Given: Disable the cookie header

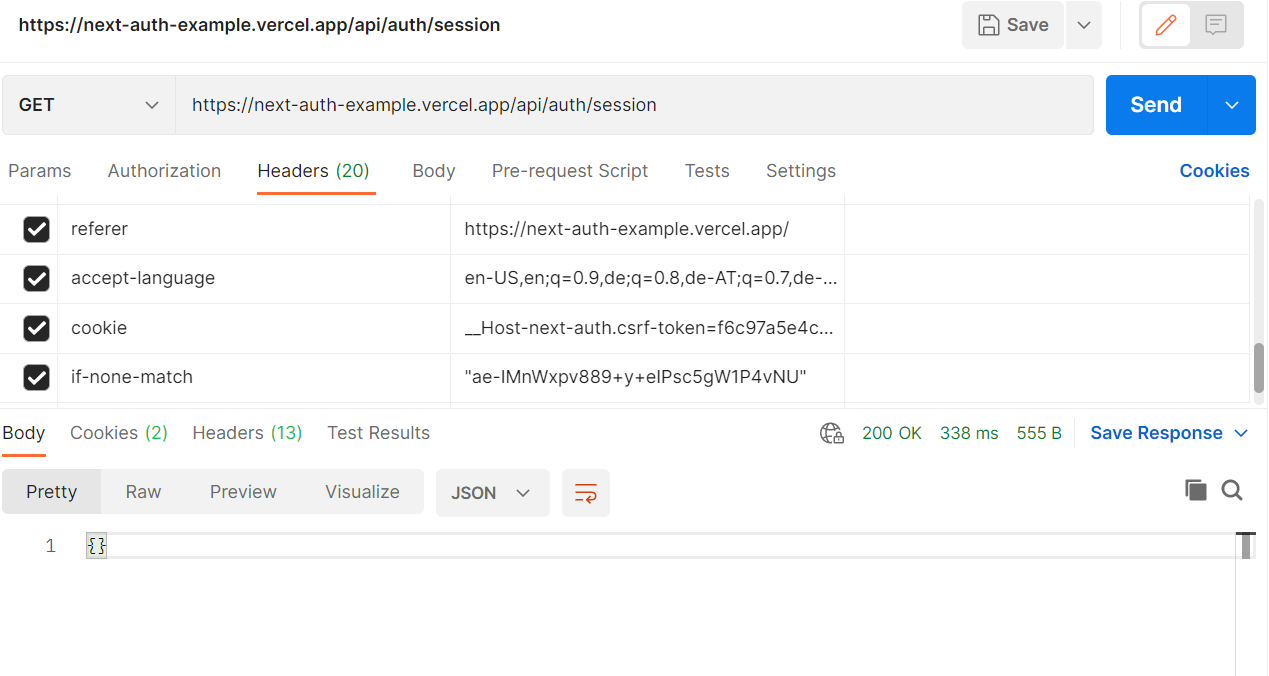Looking at the screenshot, I should 36,328.
